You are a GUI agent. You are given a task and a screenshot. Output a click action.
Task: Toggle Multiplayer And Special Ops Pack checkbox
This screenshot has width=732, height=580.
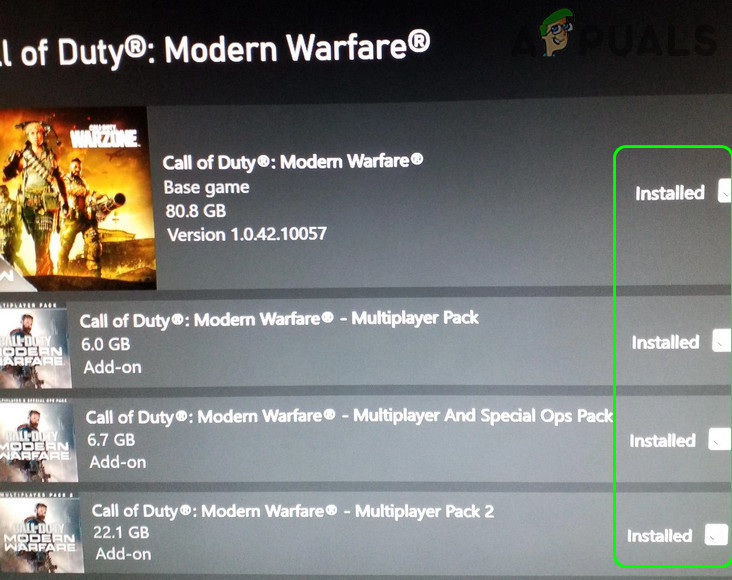click(x=719, y=439)
